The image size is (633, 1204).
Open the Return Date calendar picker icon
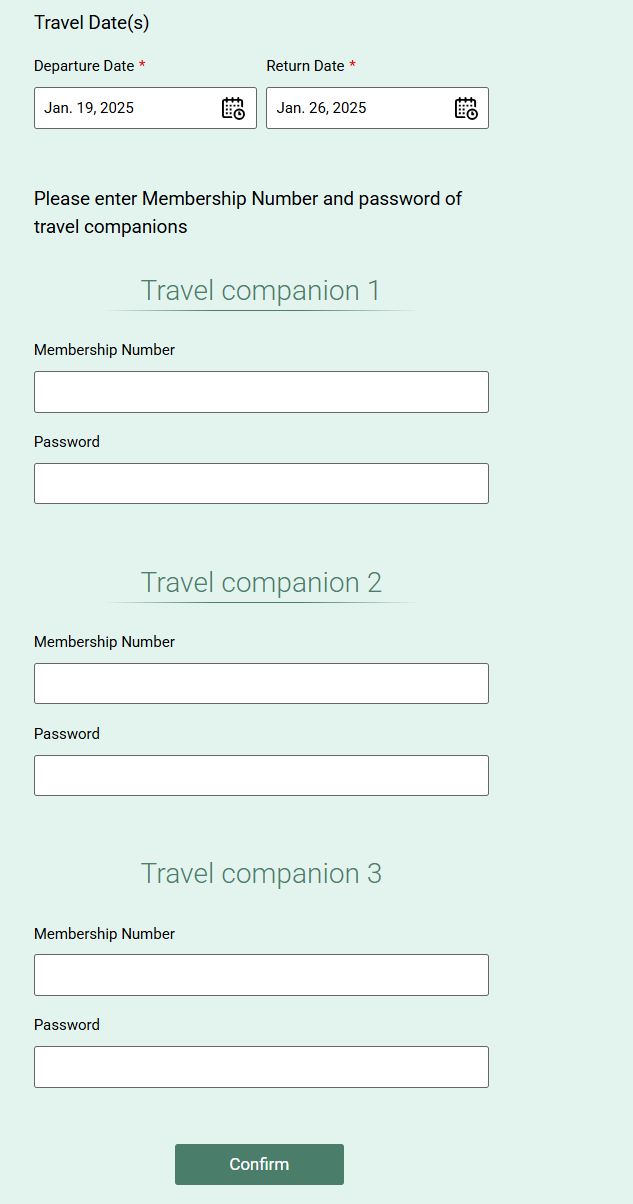coord(466,108)
